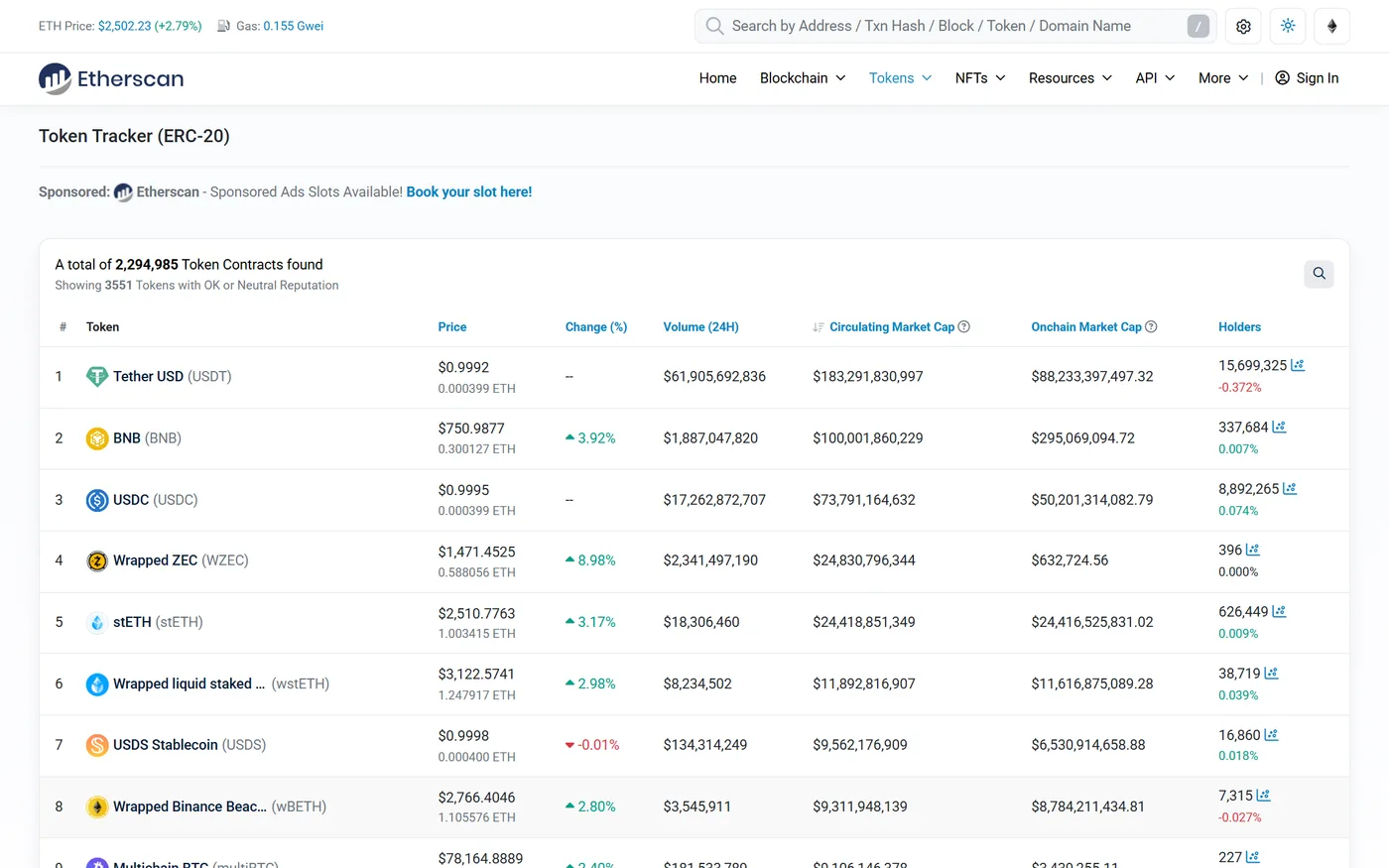Click the Etherscan logo
This screenshot has height=868, width=1389.
(111, 78)
